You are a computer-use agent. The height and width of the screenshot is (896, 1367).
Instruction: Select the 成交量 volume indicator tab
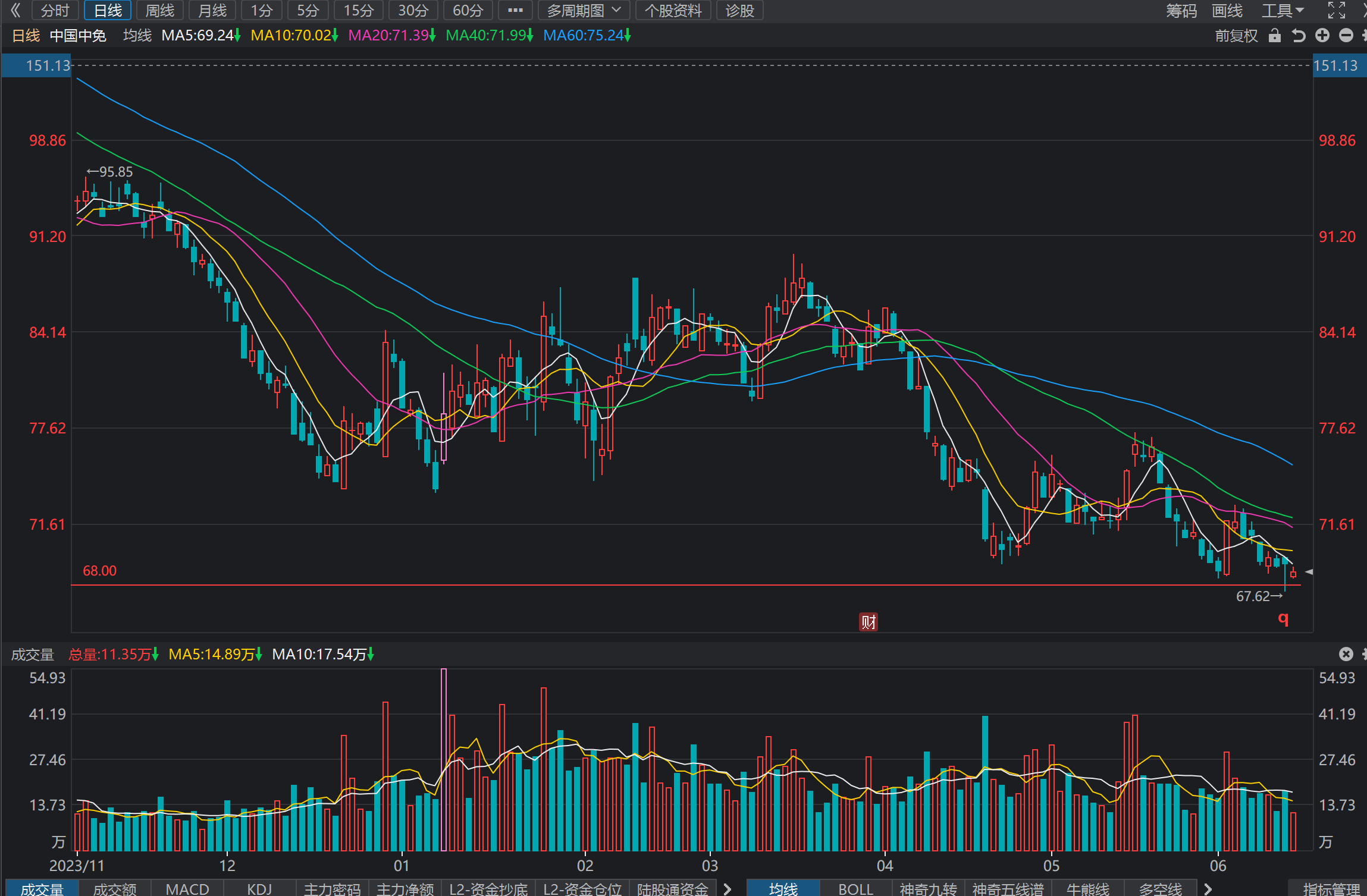tap(42, 888)
